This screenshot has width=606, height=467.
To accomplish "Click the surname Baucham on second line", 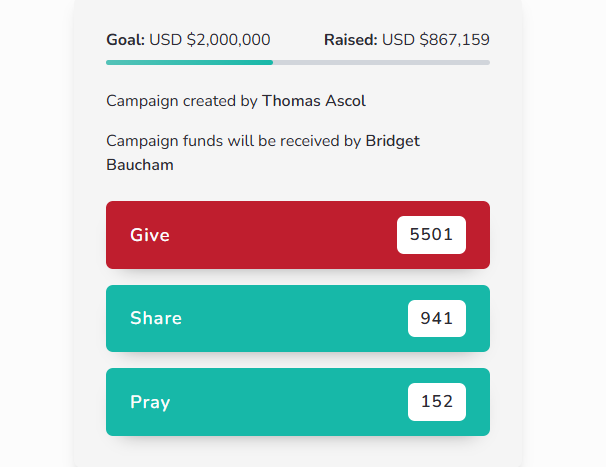I will pos(140,165).
